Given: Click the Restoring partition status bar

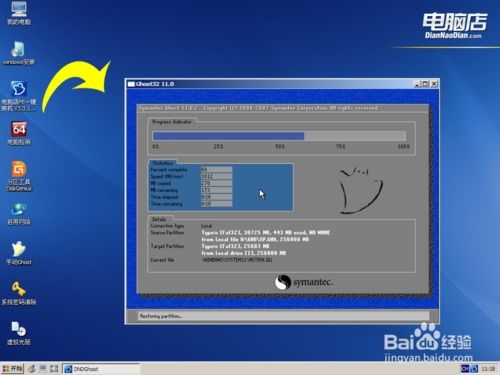Looking at the screenshot, I should pyautogui.click(x=283, y=316).
